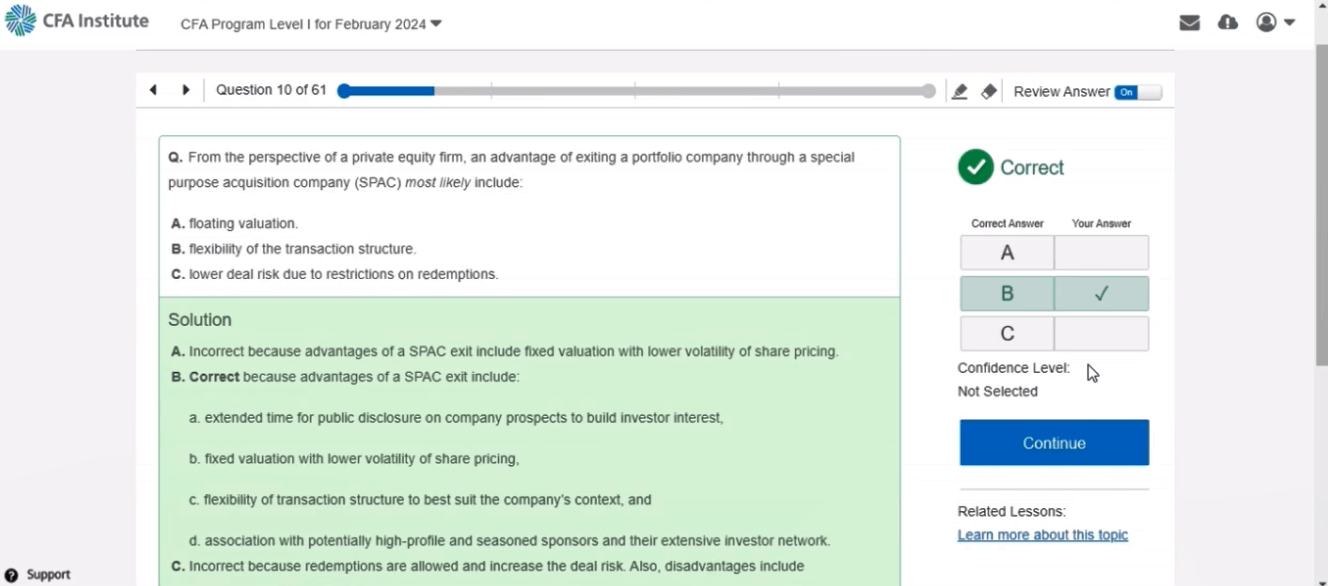Viewport: 1328px width, 586px height.
Task: Go to previous question arrow
Action: [x=153, y=90]
